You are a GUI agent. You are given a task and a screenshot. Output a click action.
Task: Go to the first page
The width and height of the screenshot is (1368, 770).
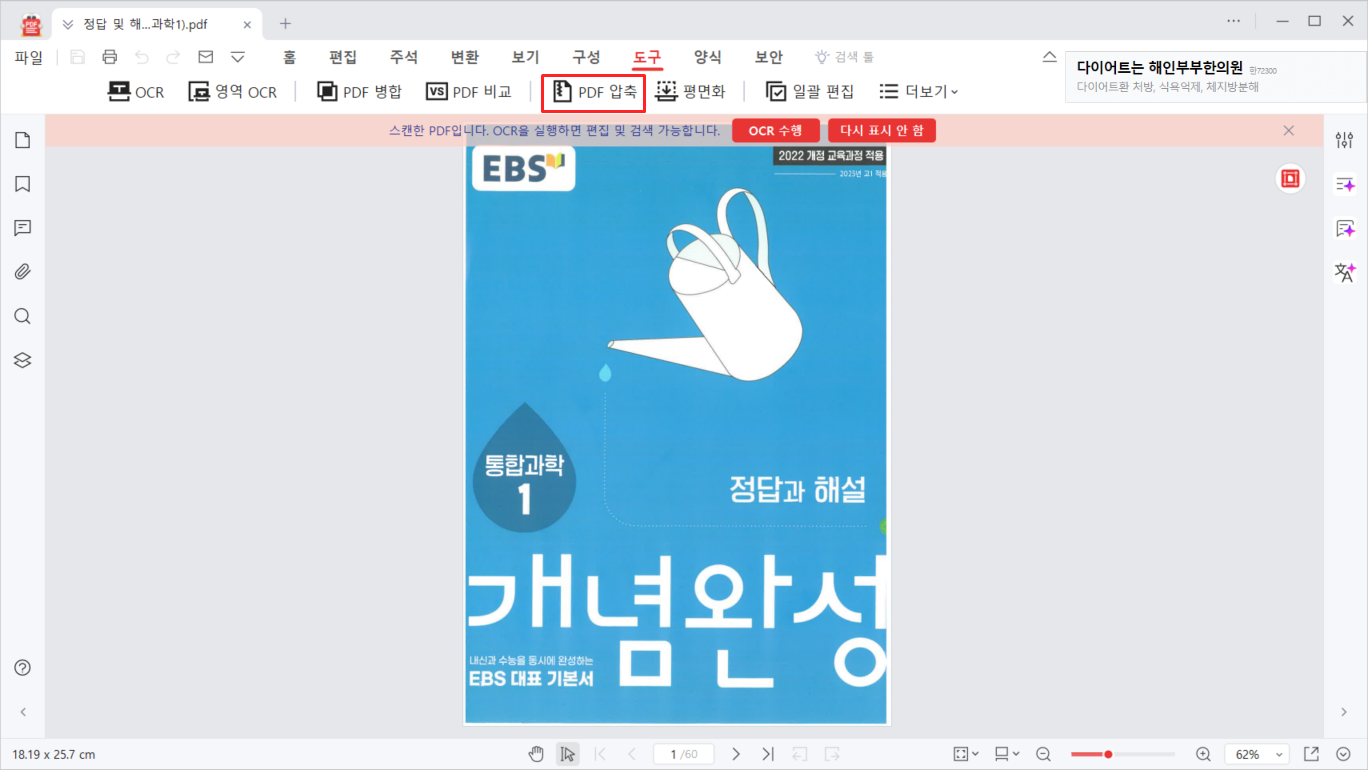coord(600,754)
